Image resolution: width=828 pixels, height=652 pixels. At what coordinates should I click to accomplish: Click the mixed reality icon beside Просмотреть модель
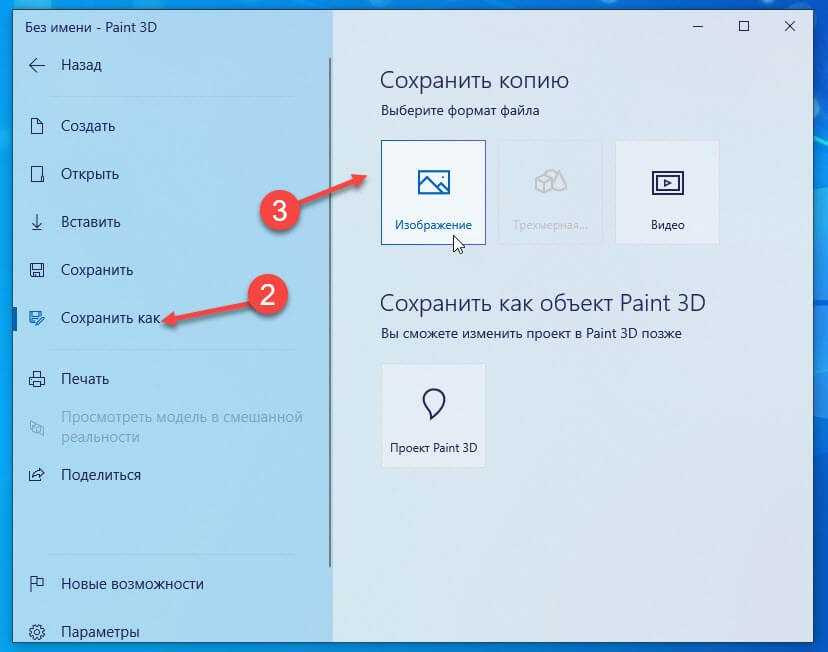37,427
